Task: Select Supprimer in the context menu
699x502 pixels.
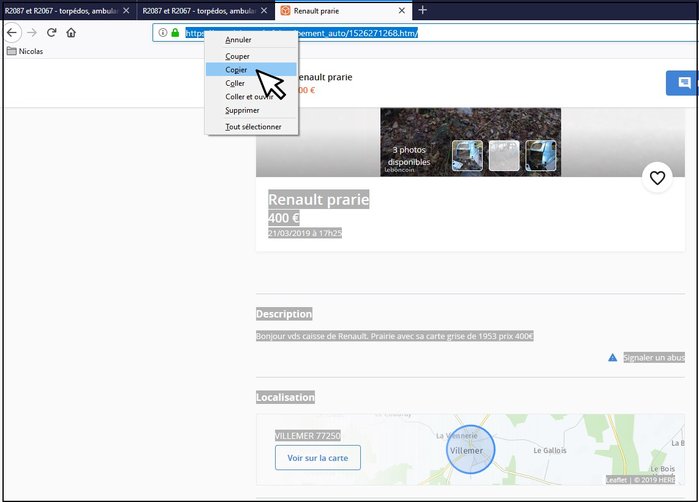Action: (251, 110)
